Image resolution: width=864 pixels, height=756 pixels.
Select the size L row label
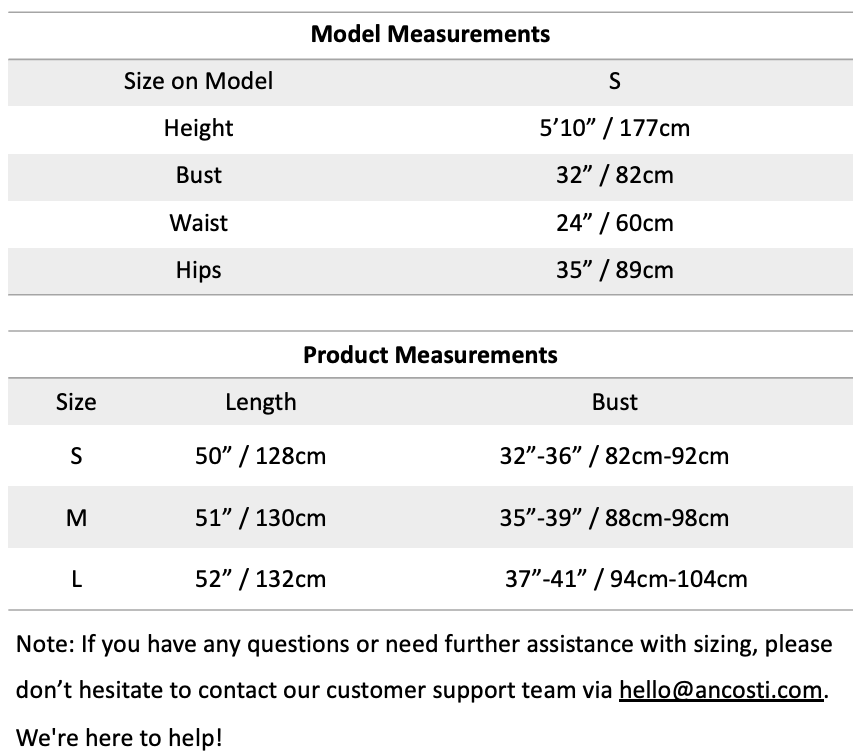(x=76, y=579)
